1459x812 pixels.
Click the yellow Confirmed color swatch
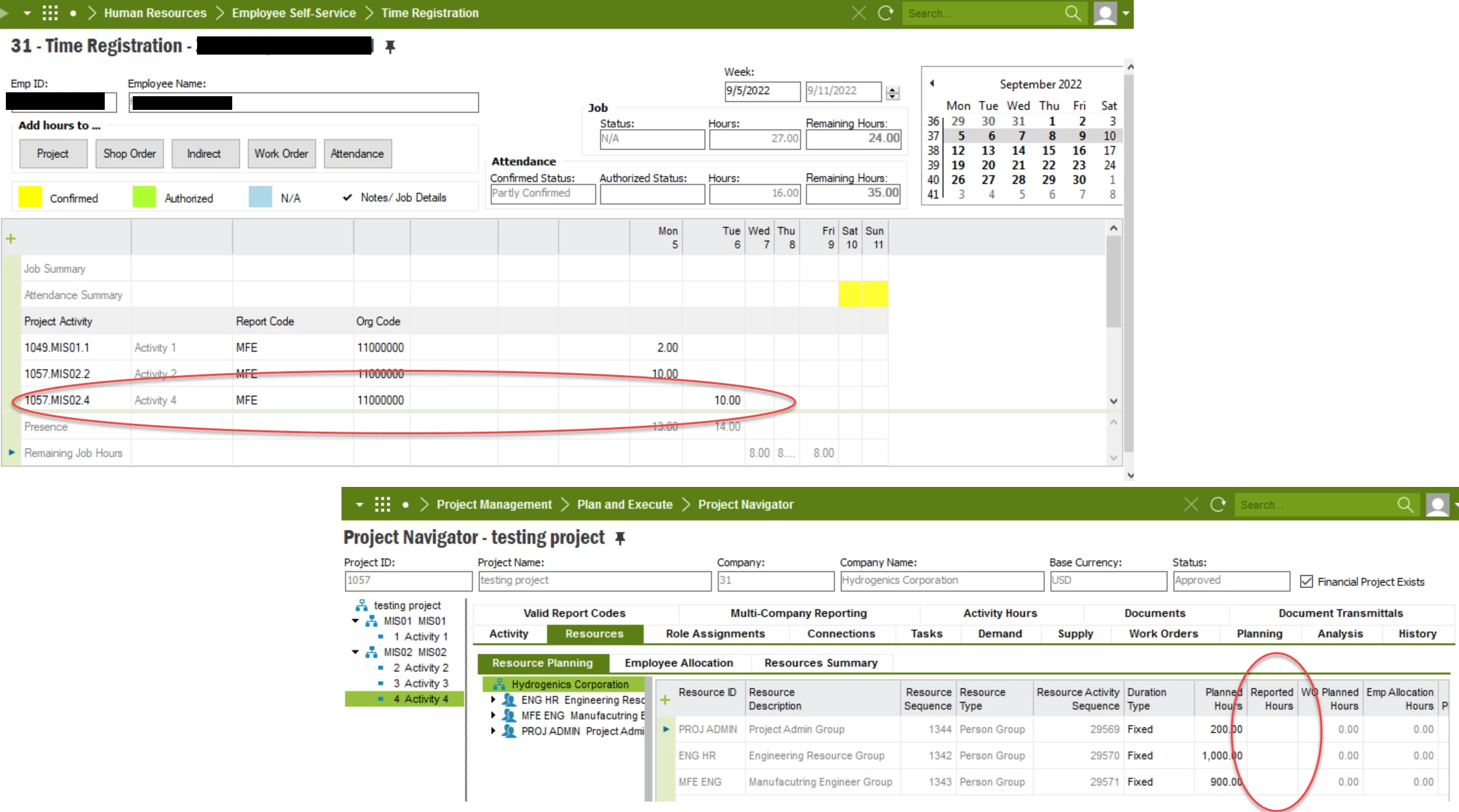tap(30, 197)
